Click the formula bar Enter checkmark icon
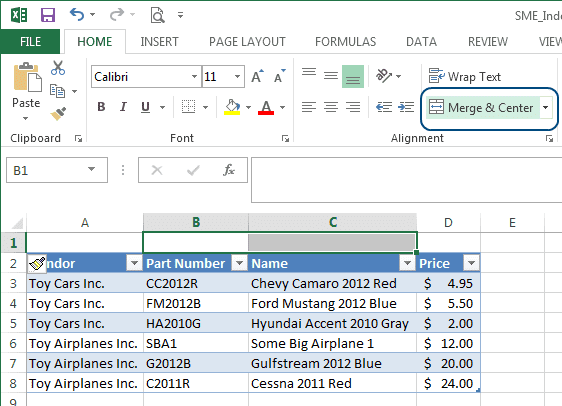 193,170
